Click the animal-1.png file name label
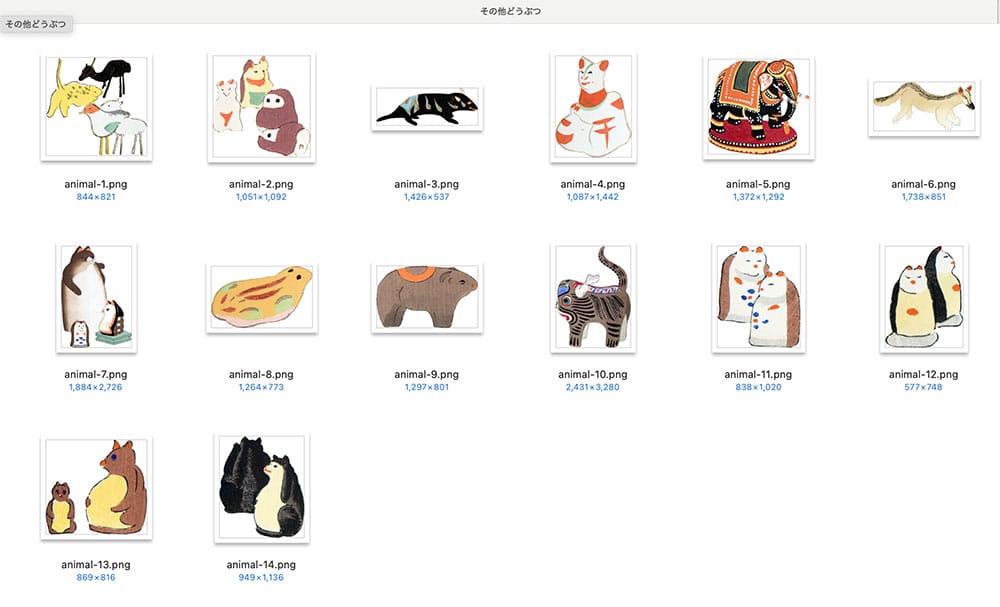Screen dimensions: 1000x607 [x=96, y=184]
